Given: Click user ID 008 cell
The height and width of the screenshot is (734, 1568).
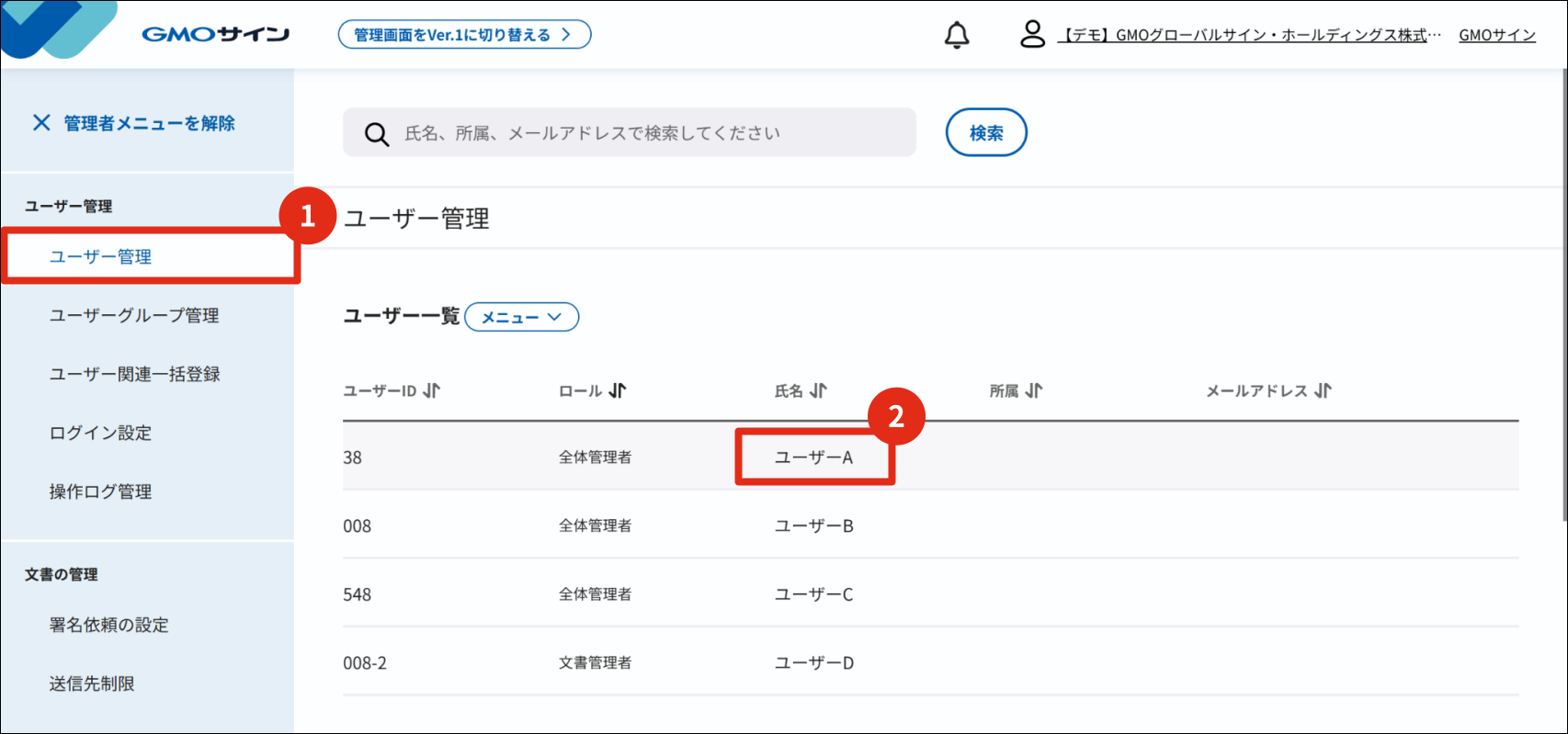Looking at the screenshot, I should point(357,526).
